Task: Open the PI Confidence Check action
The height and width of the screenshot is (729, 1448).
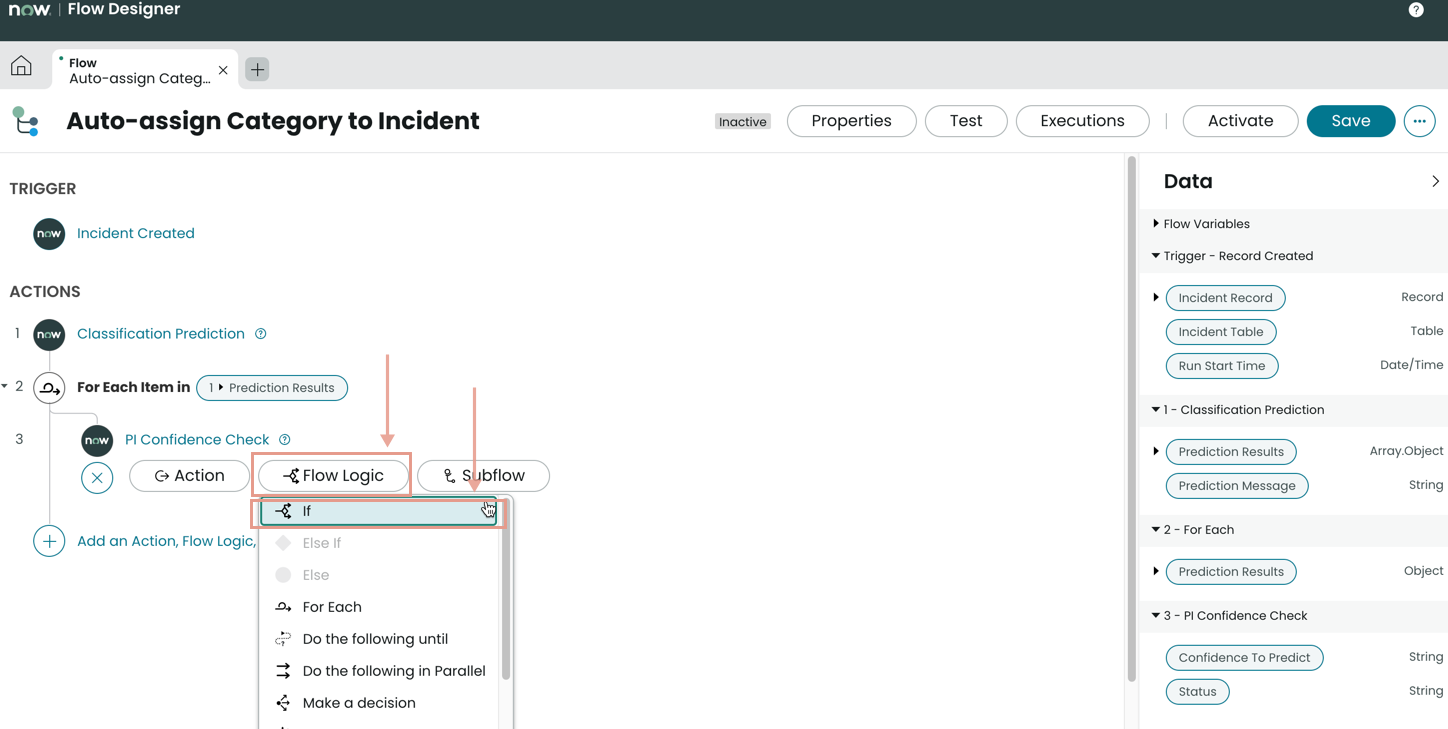Action: point(197,440)
